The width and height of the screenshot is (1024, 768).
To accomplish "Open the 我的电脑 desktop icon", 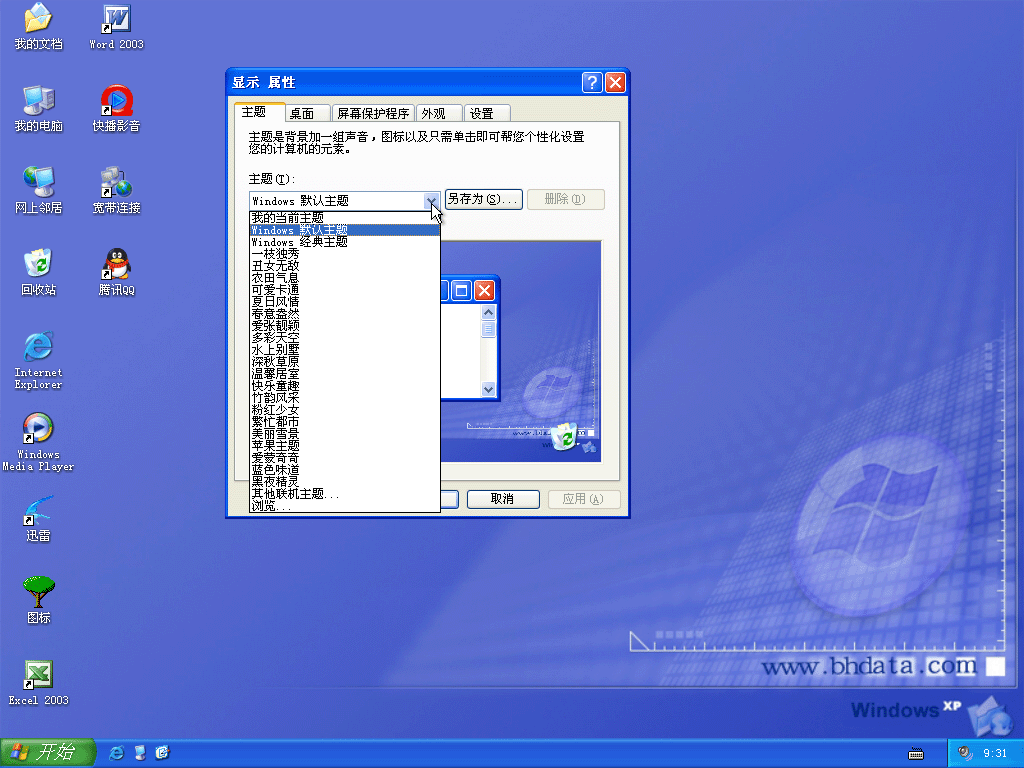I will coord(38,101).
